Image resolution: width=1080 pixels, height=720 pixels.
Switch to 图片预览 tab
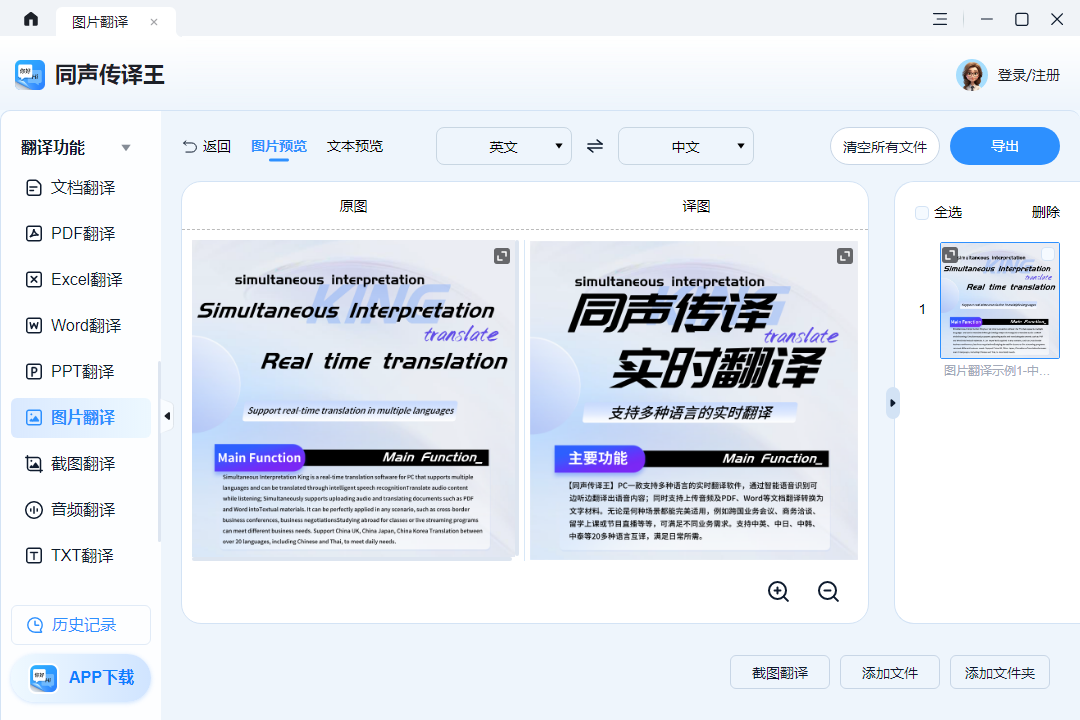point(279,146)
